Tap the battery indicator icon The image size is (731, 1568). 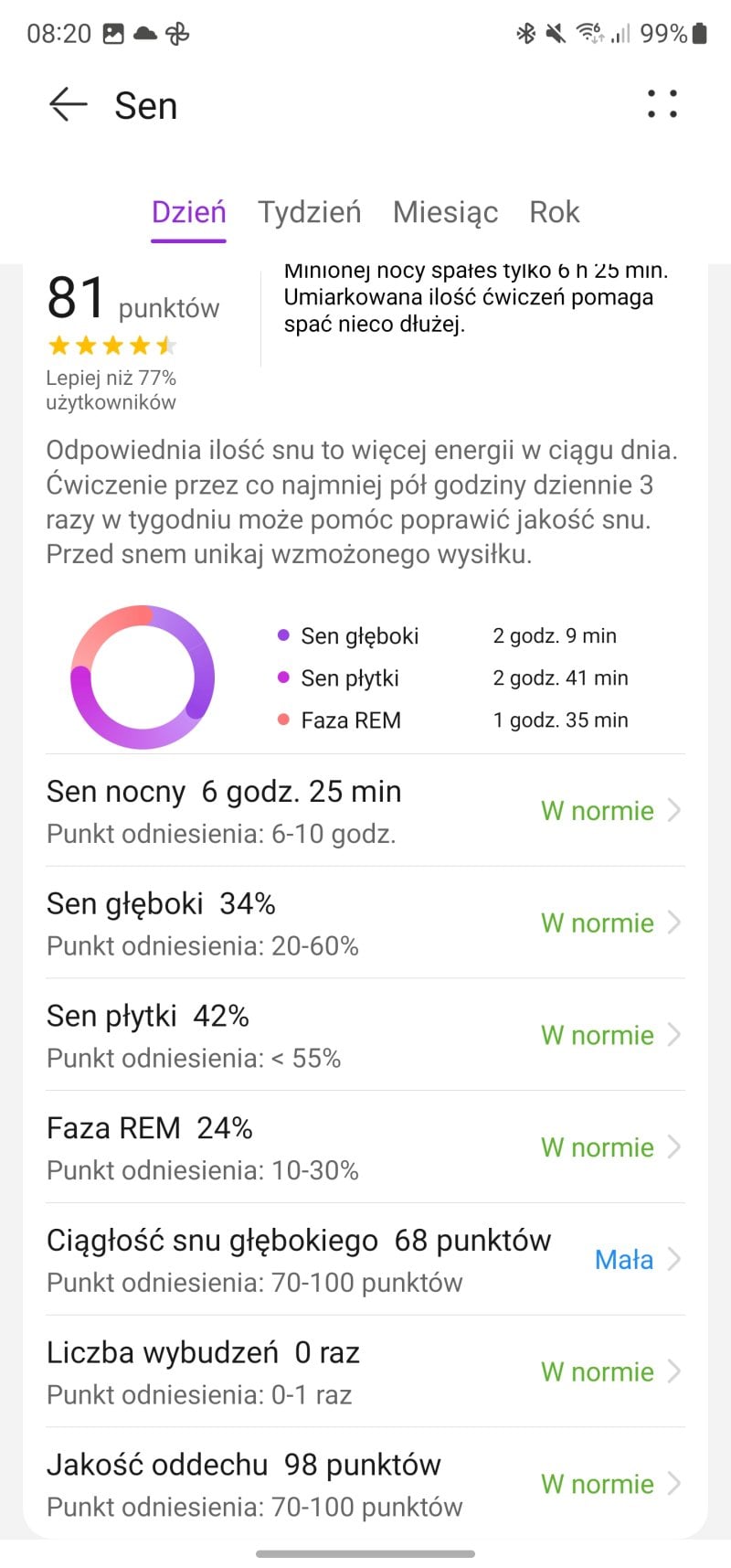click(x=699, y=34)
